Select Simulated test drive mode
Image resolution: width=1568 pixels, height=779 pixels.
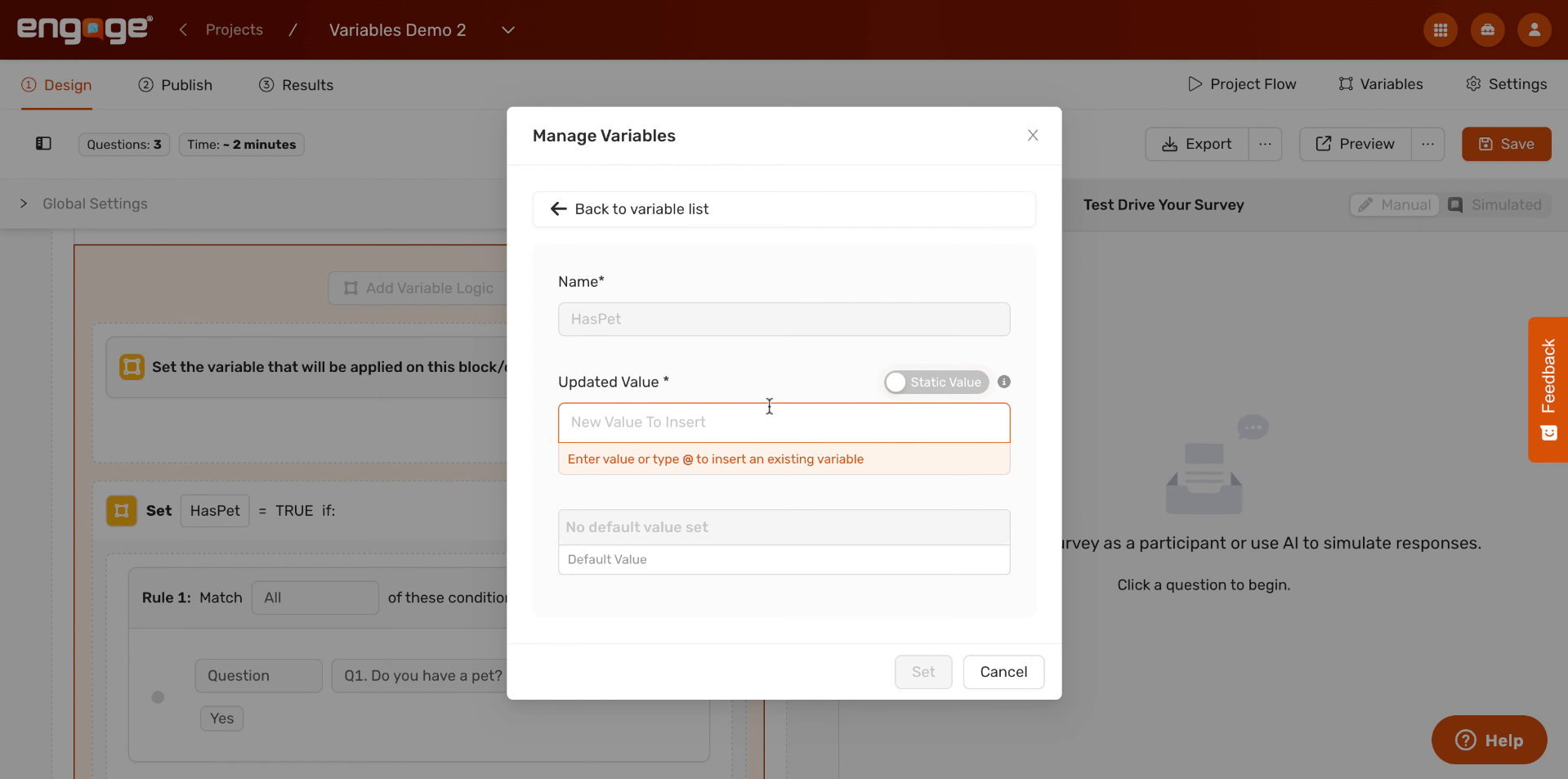pyautogui.click(x=1495, y=205)
